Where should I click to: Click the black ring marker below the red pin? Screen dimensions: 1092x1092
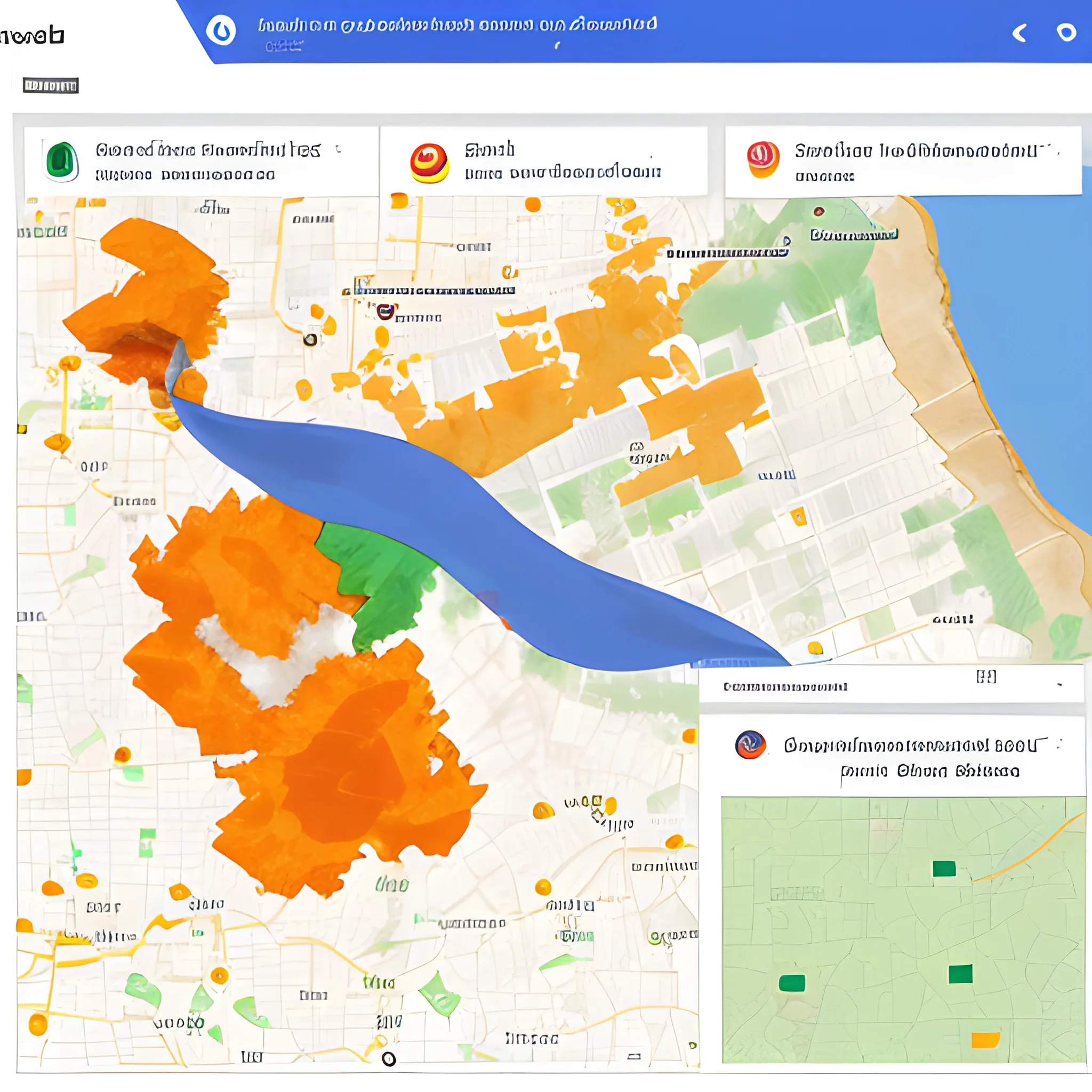310,340
